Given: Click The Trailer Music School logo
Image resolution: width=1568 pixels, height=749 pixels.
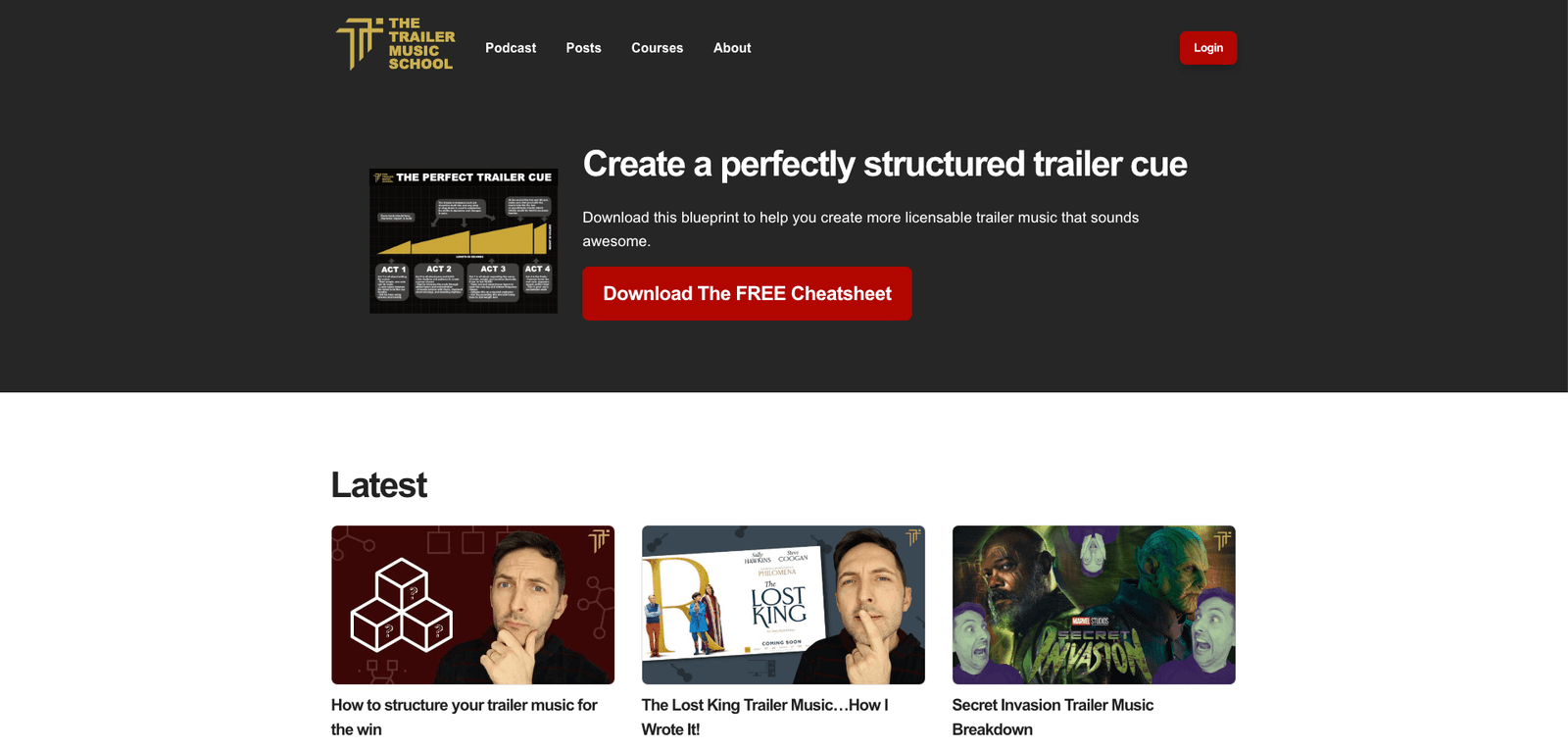Looking at the screenshot, I should tap(395, 44).
